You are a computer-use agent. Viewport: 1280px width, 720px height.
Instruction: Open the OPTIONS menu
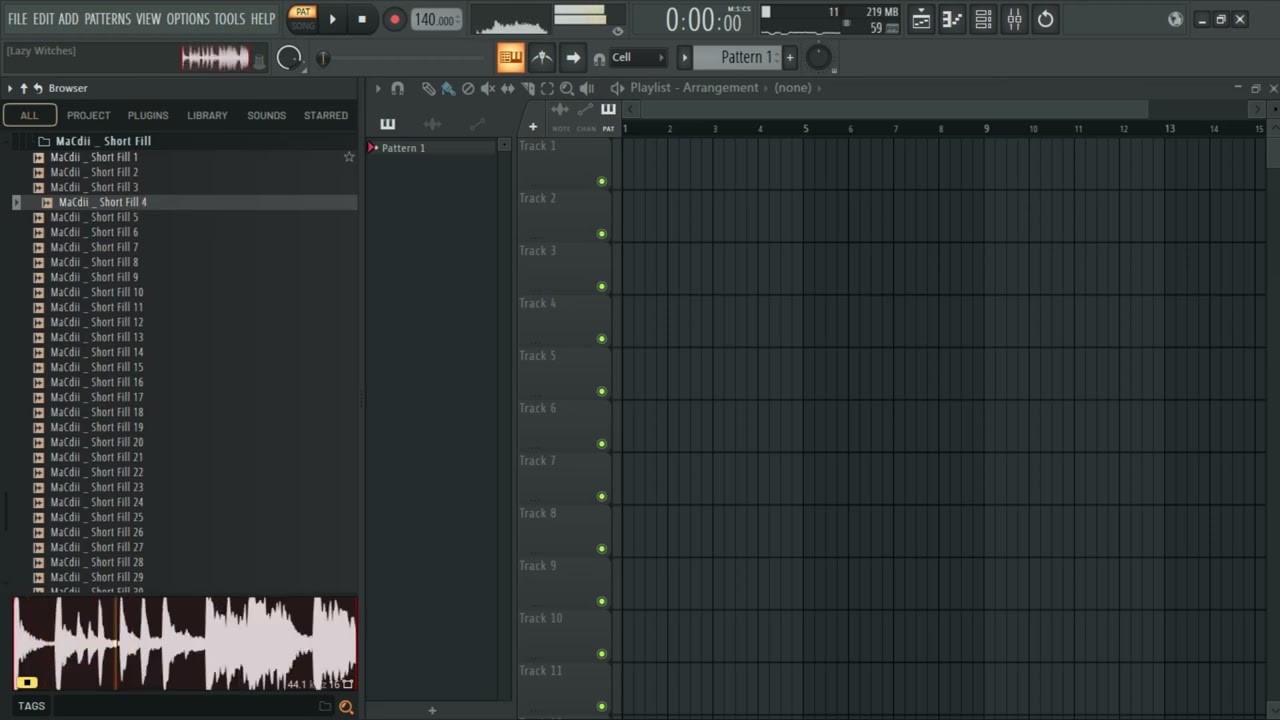pyautogui.click(x=188, y=19)
